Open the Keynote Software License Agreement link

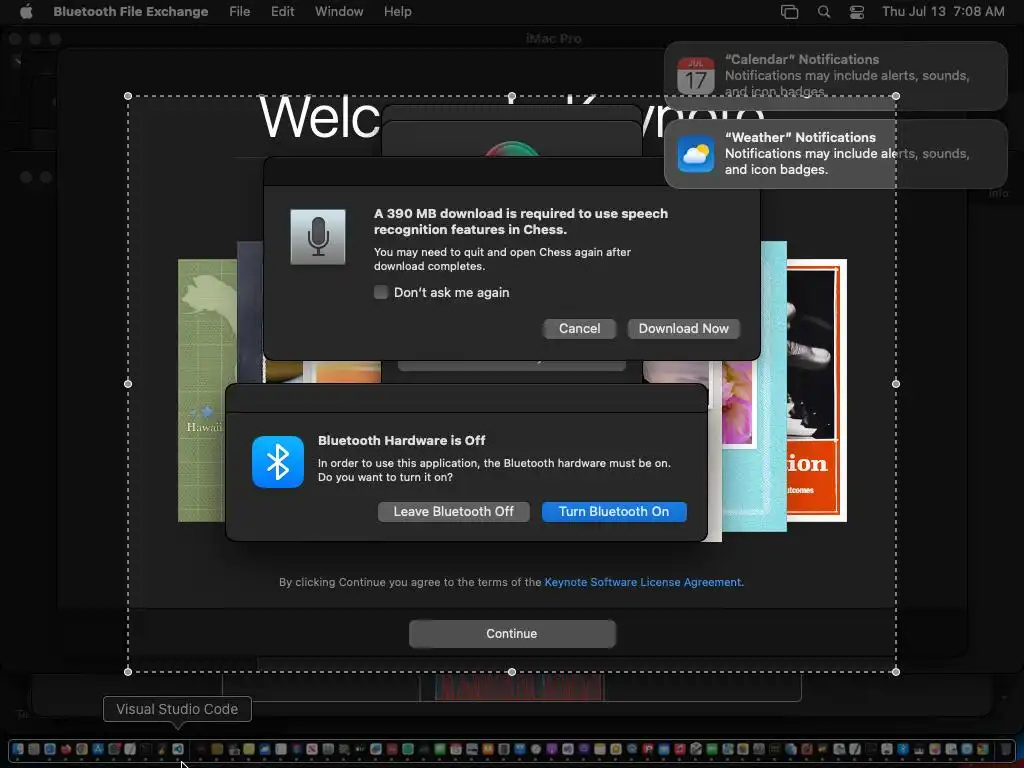(643, 582)
